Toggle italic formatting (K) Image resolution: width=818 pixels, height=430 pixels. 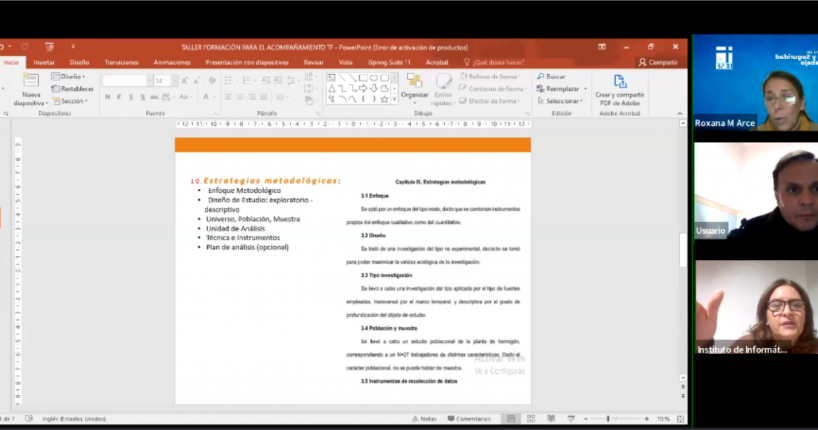pyautogui.click(x=118, y=97)
